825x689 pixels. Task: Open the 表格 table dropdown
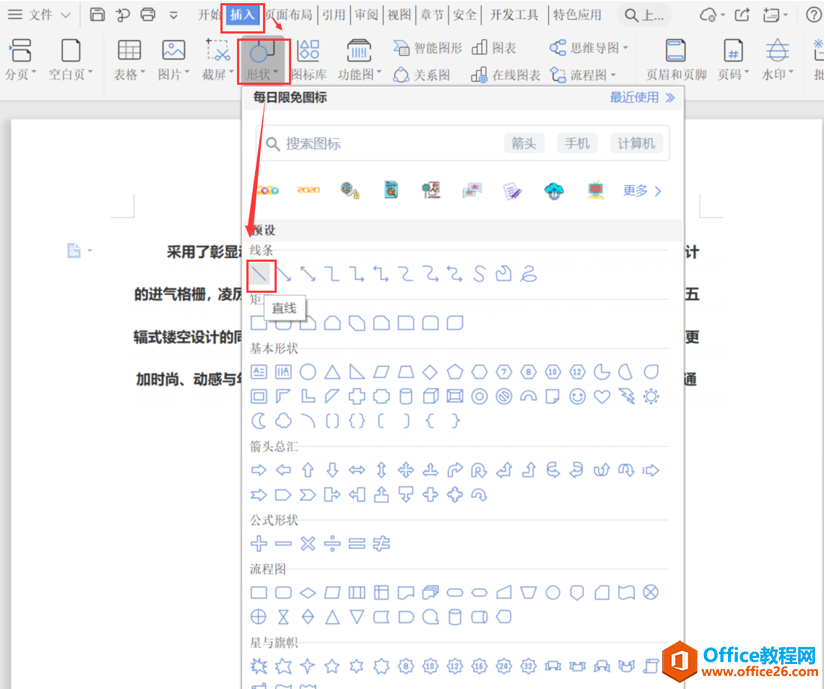click(x=129, y=60)
